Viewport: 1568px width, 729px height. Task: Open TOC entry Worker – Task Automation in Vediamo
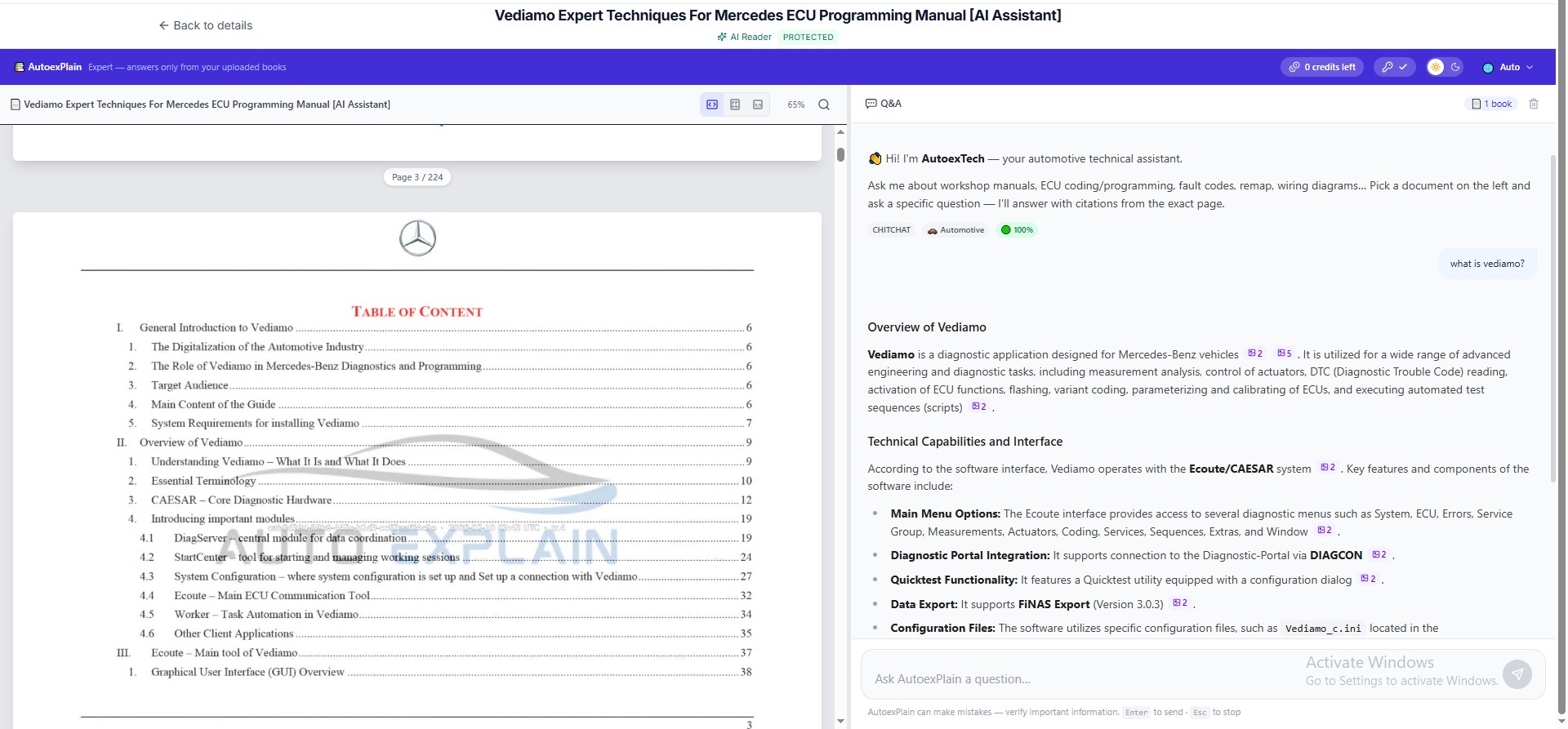[x=445, y=614]
